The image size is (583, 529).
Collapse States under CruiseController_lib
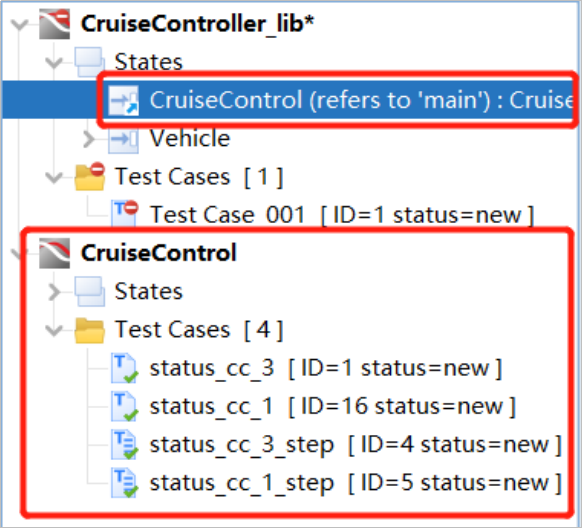[54, 62]
